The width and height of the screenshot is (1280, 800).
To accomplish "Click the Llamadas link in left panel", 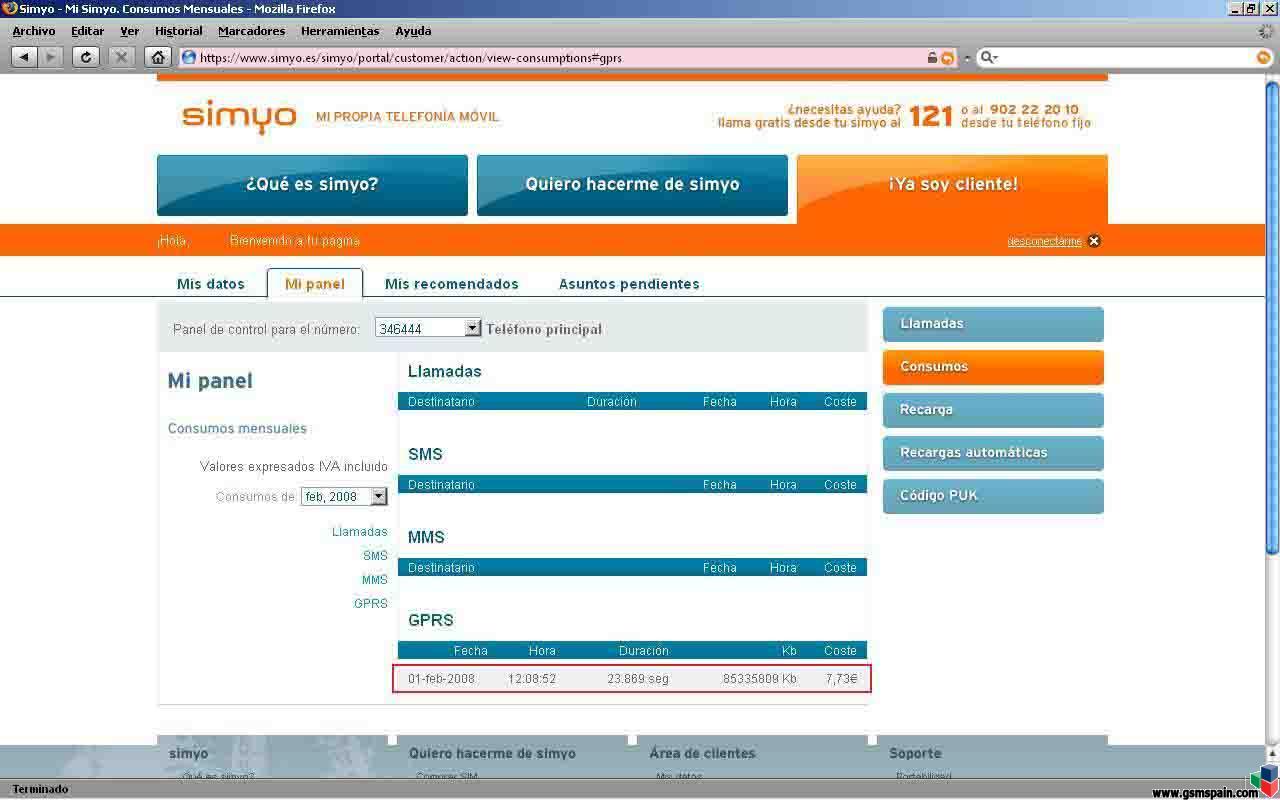I will 360,532.
